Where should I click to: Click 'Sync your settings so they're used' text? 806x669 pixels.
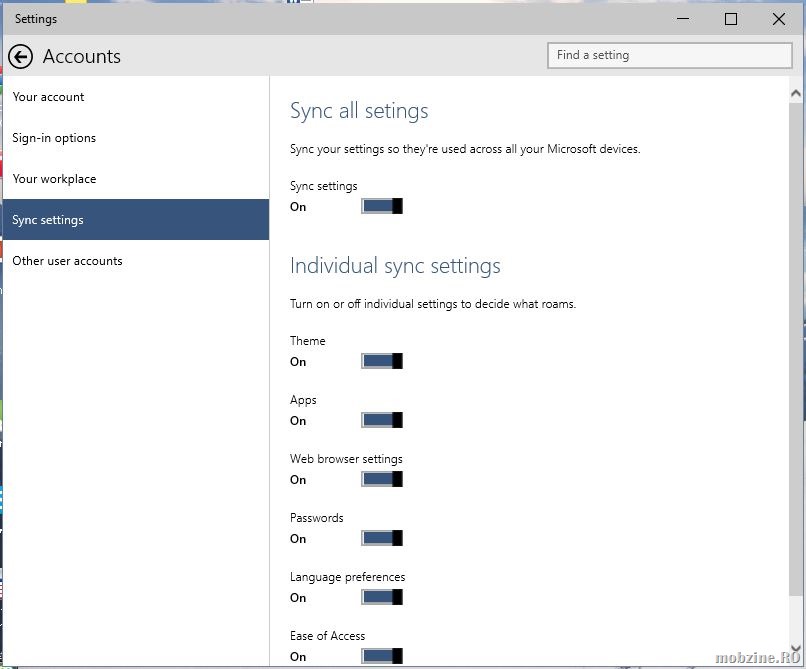tap(465, 149)
